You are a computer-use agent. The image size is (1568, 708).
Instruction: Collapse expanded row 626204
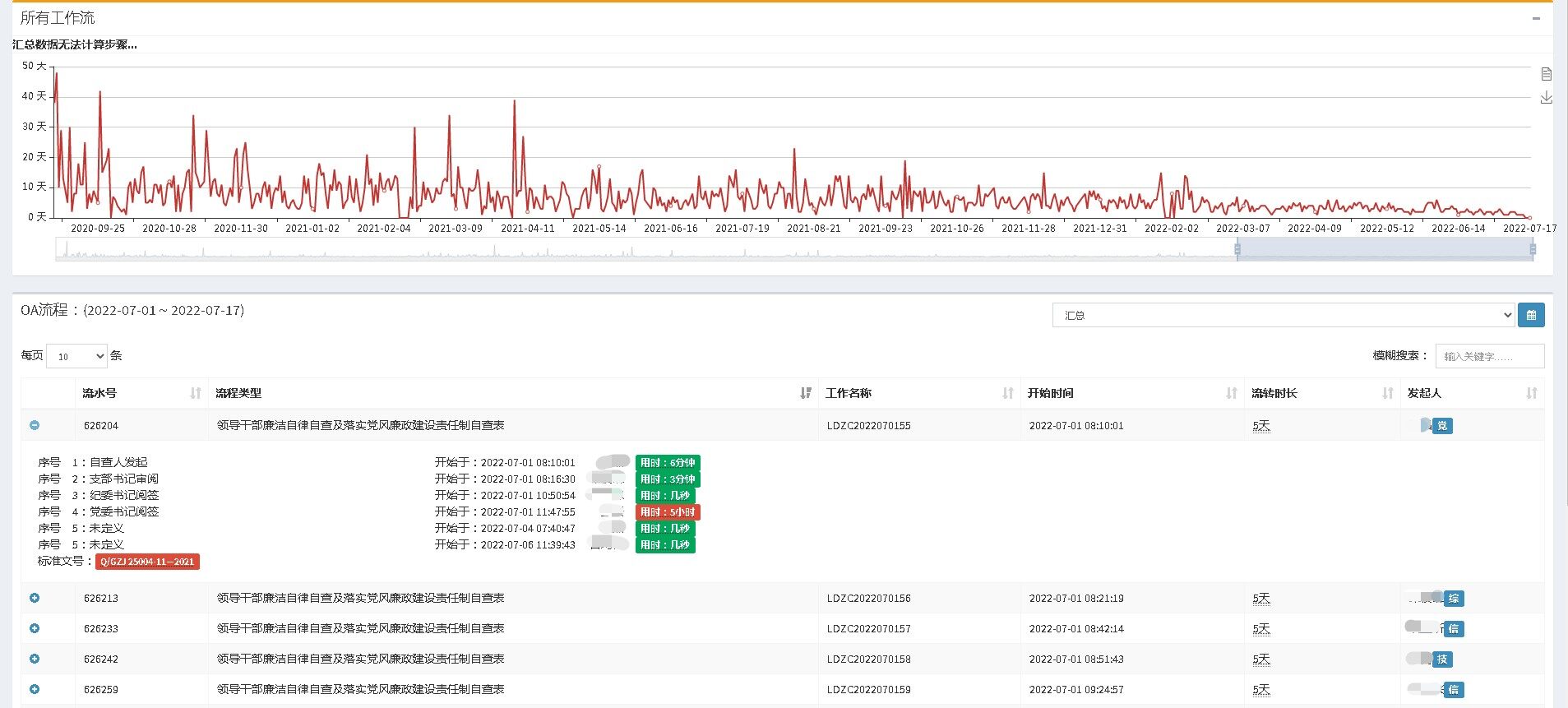(35, 425)
